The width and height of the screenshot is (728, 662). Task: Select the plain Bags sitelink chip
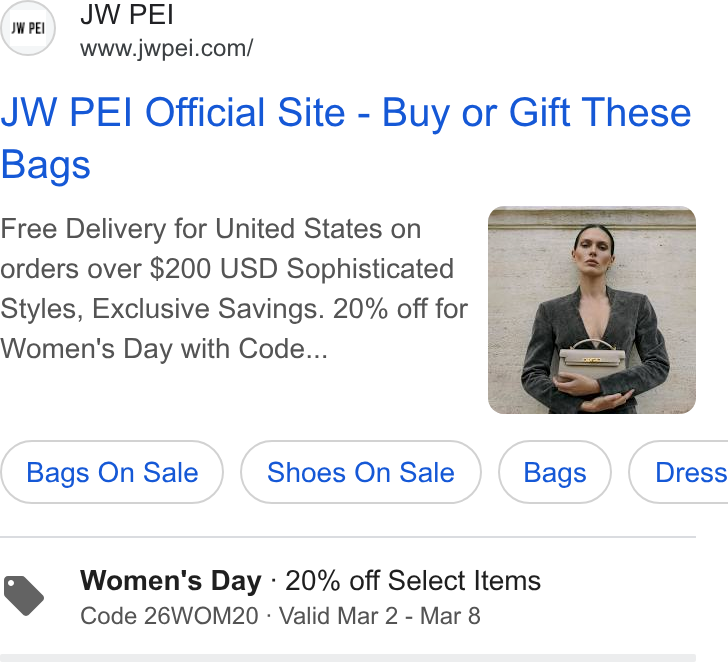tap(555, 472)
